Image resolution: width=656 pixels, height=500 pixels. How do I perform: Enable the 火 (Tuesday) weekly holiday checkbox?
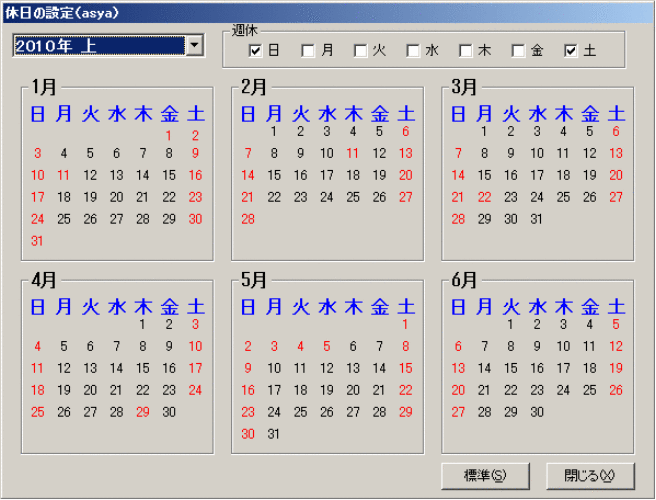pyautogui.click(x=361, y=50)
